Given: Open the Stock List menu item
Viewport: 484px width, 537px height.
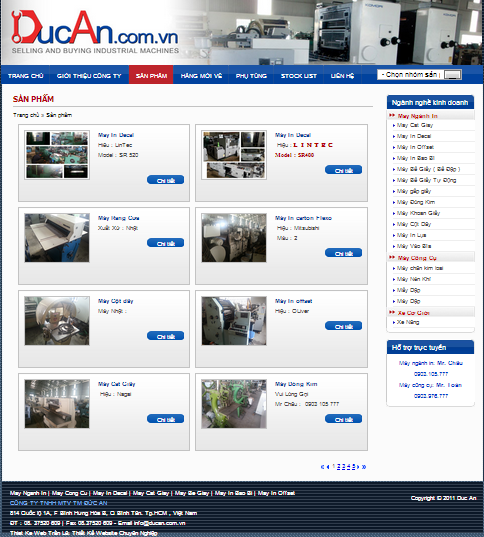Looking at the screenshot, I should [298, 75].
